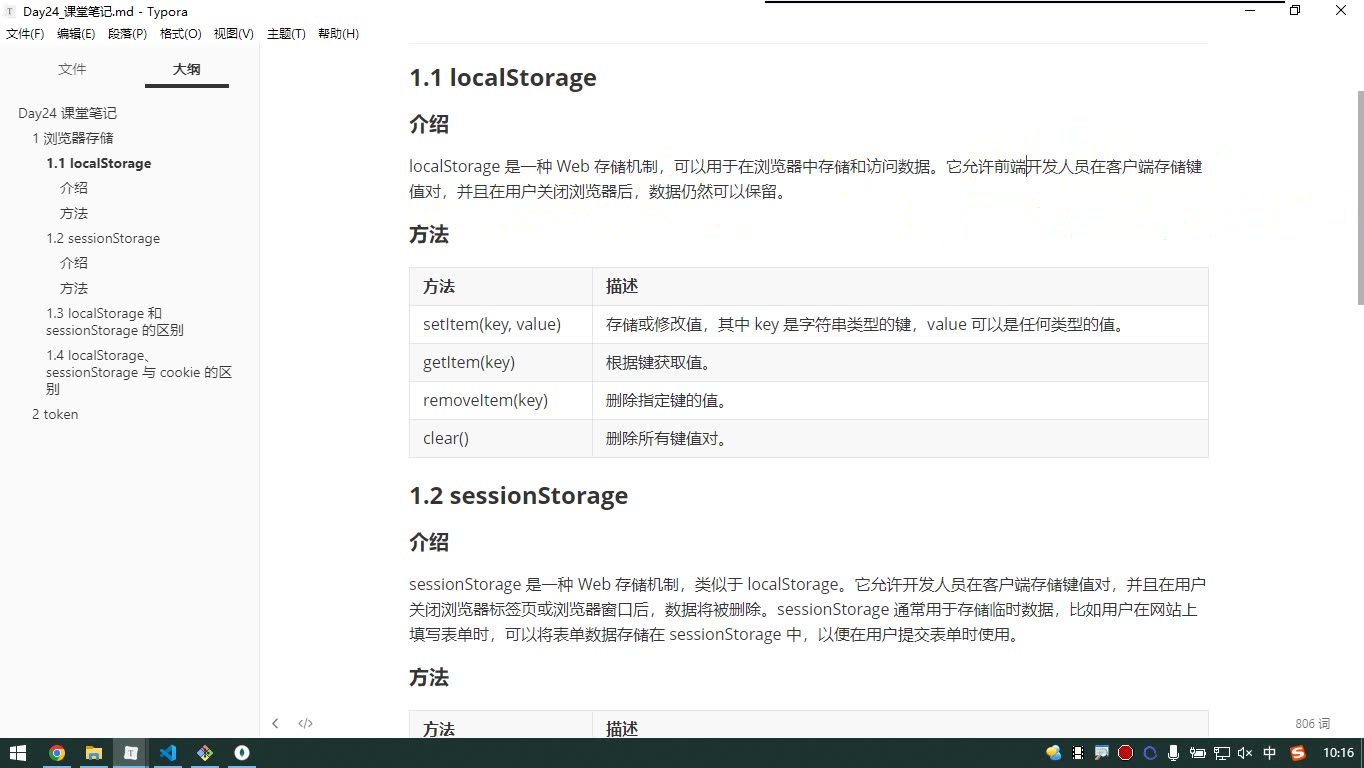Select the Typora taskbar icon
1364x768 pixels.
pos(131,753)
